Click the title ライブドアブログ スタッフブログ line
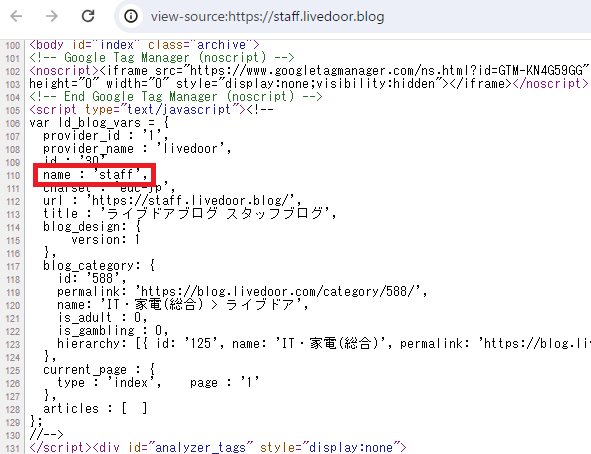 coord(190,213)
